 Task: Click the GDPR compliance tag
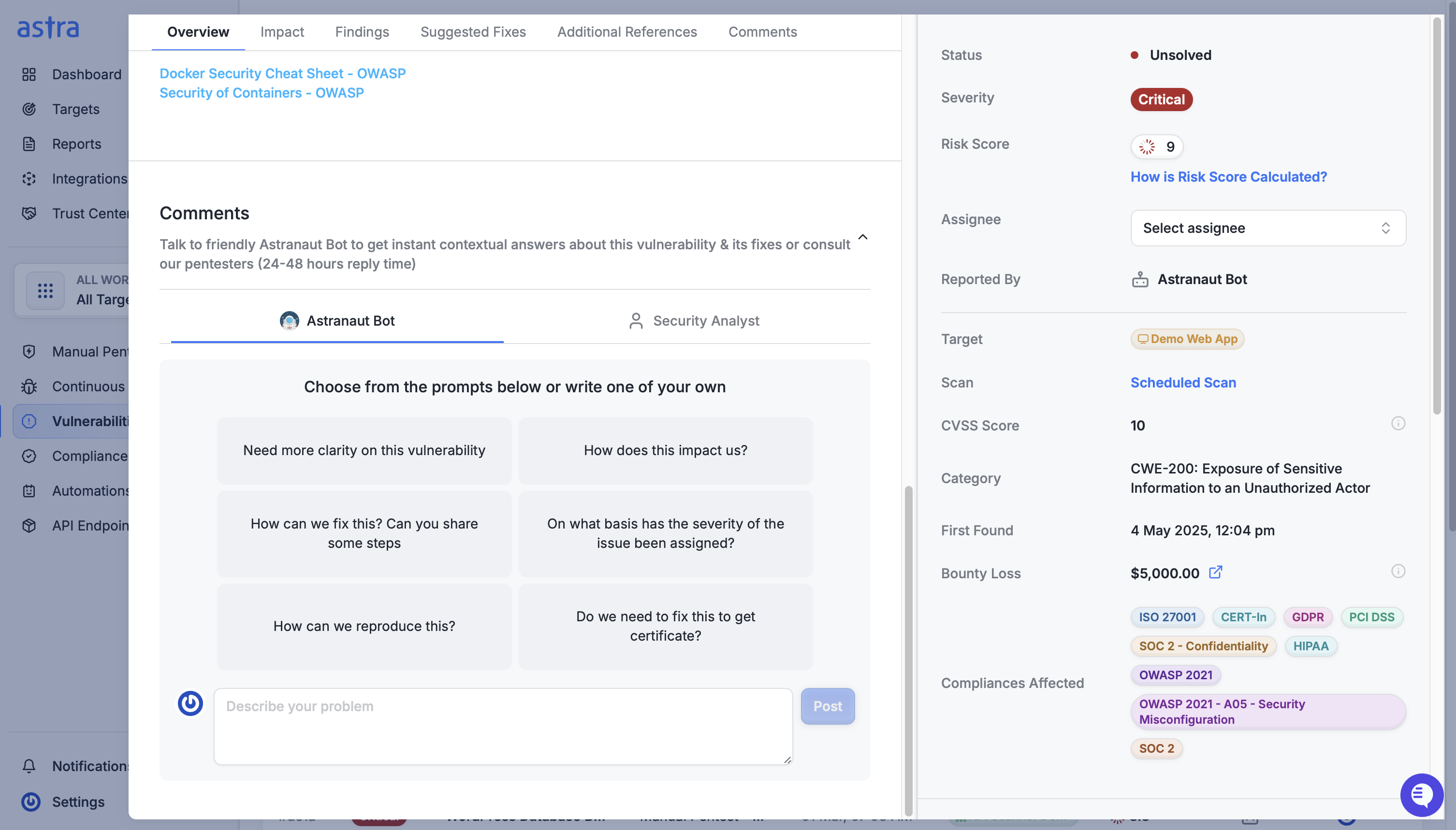coord(1307,617)
